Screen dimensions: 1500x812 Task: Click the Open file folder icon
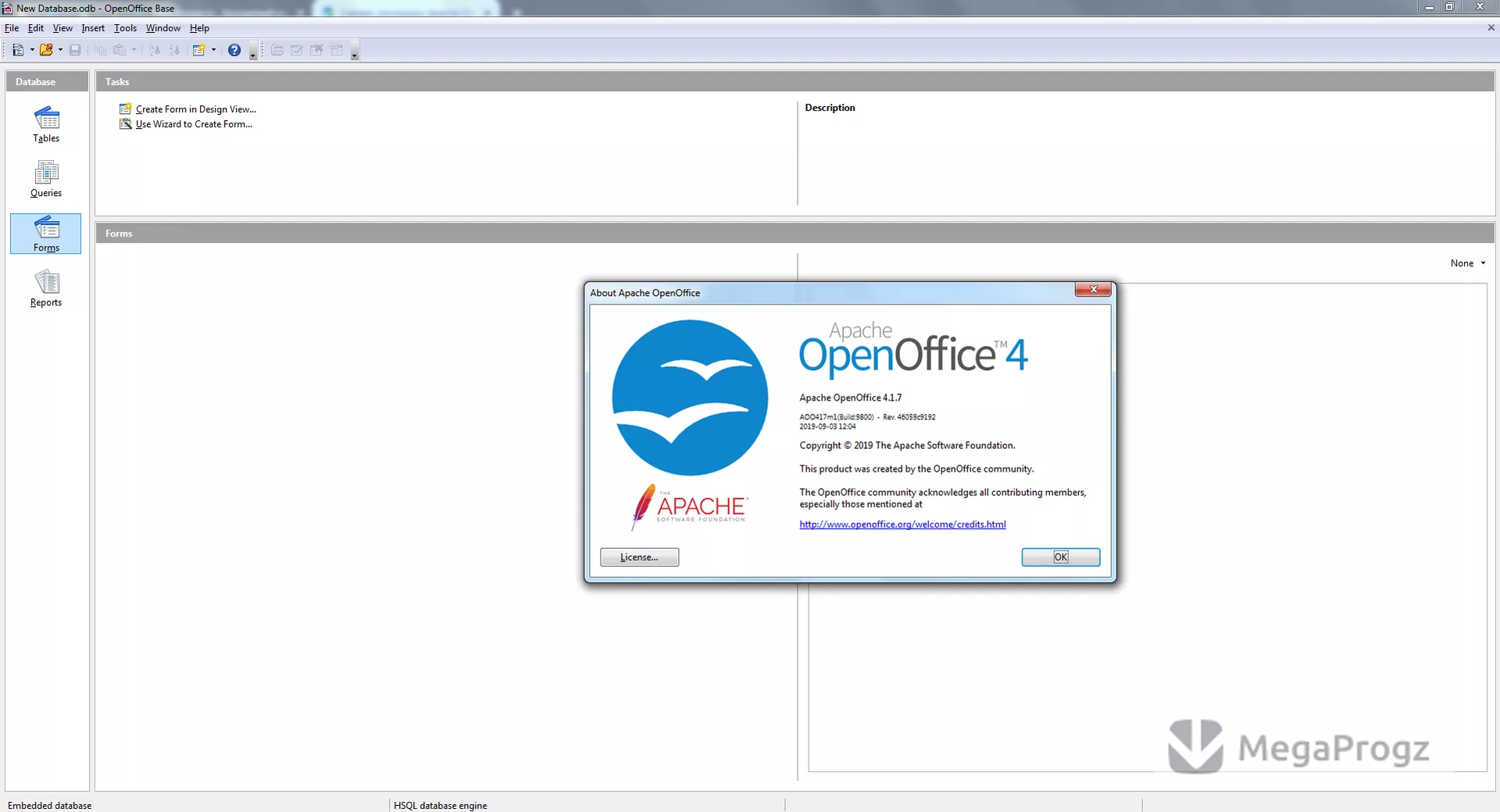(46, 50)
